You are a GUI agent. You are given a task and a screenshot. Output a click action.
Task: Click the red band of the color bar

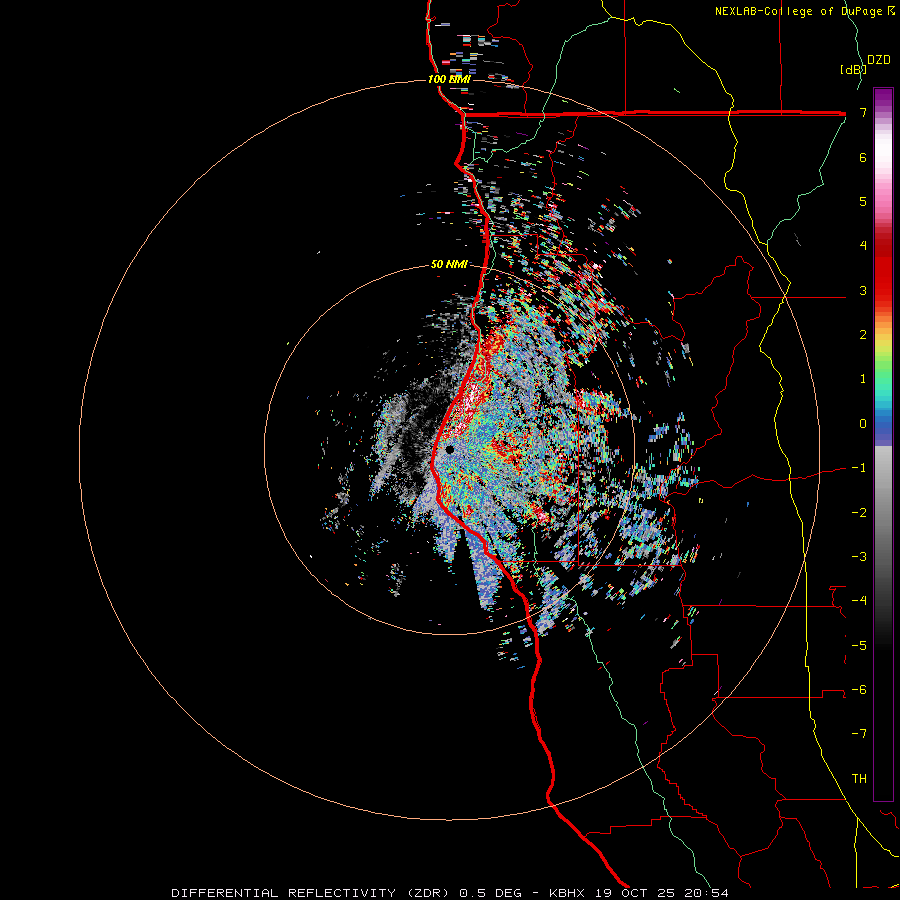pos(883,270)
